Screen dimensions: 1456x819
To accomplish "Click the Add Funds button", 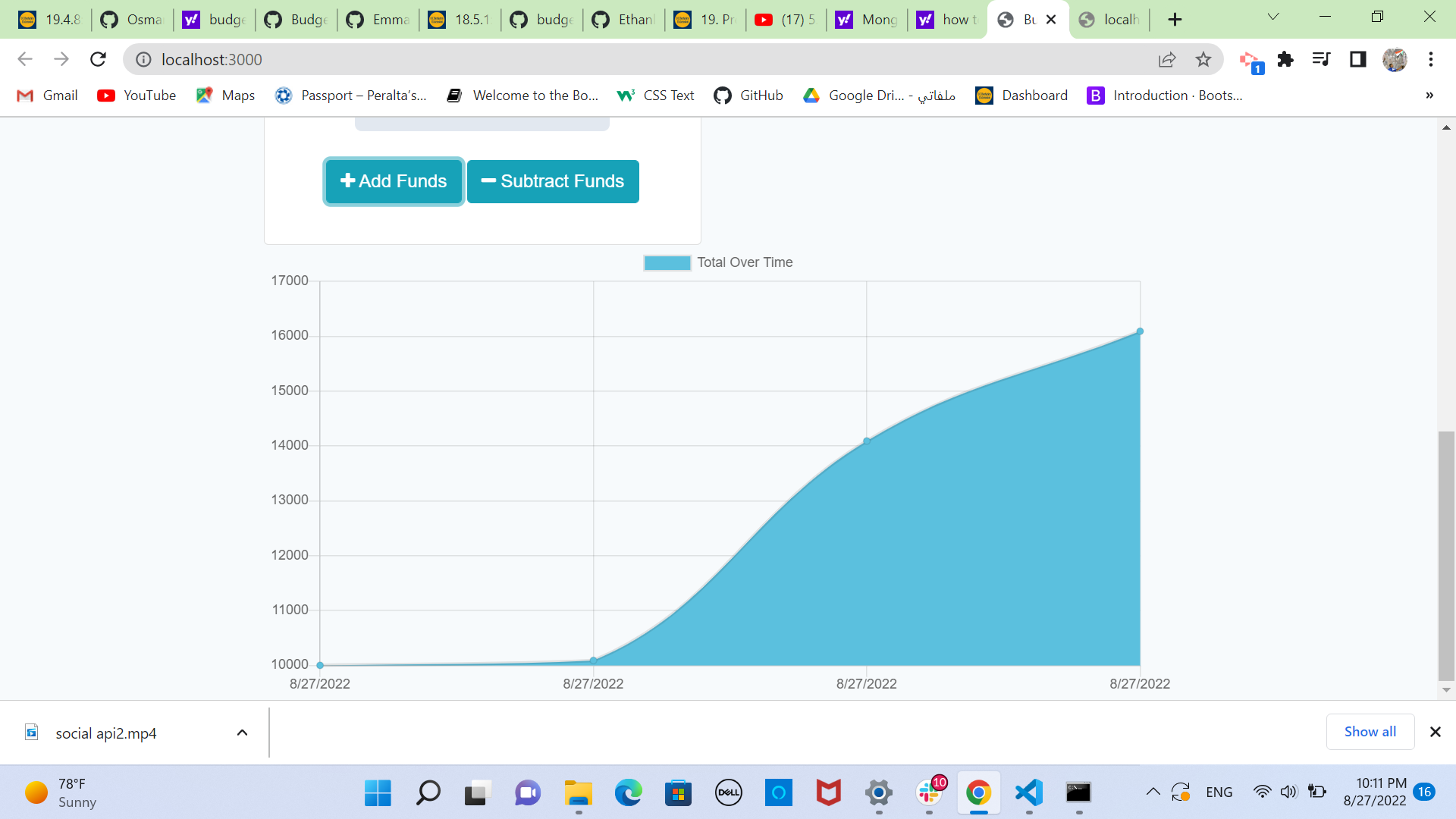I will pos(393,181).
